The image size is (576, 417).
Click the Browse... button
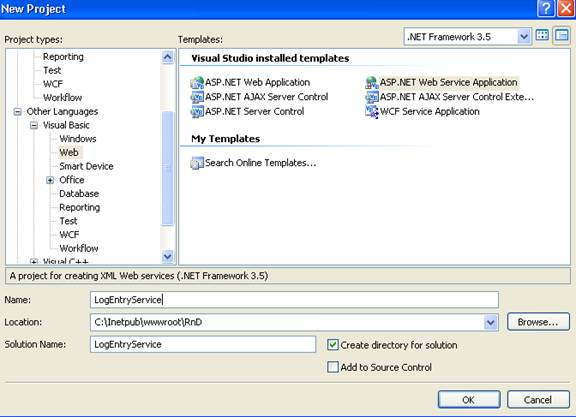point(538,322)
